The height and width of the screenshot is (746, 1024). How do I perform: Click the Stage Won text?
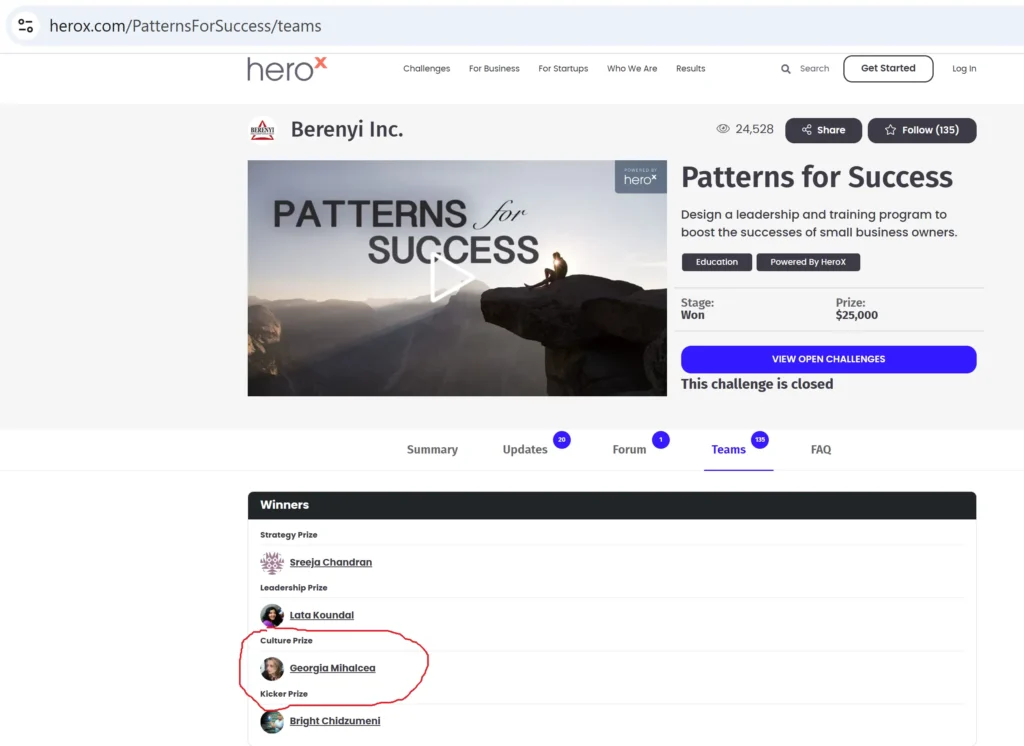tap(697, 309)
